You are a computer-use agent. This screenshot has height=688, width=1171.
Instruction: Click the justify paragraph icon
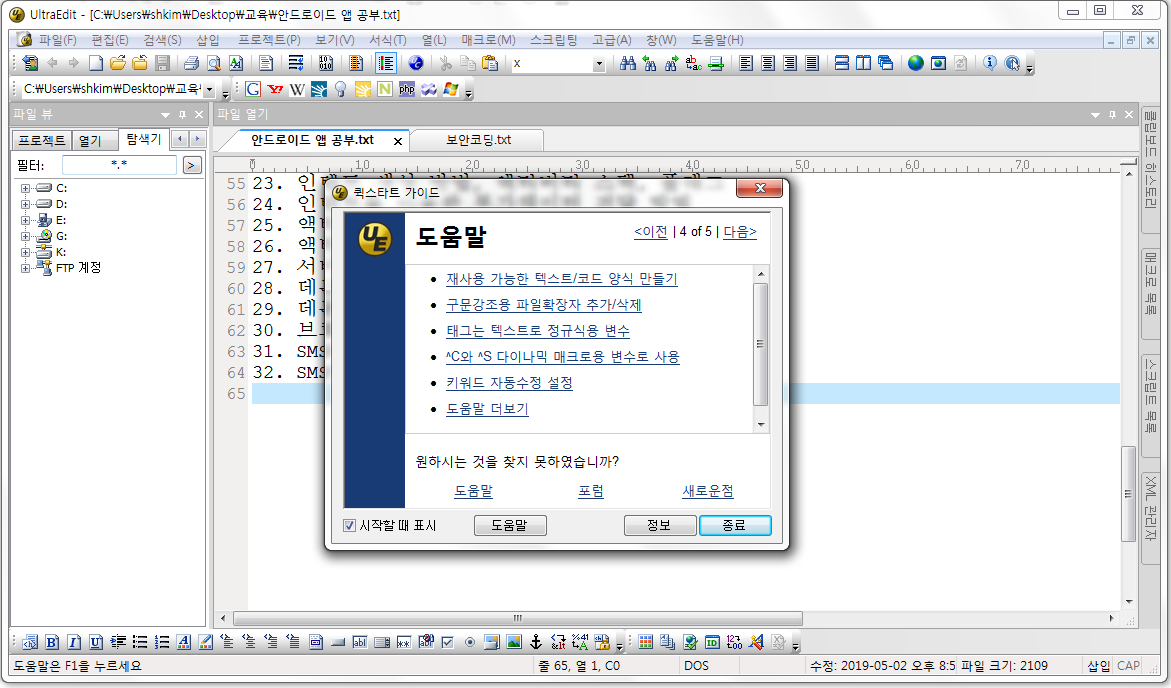(x=812, y=63)
